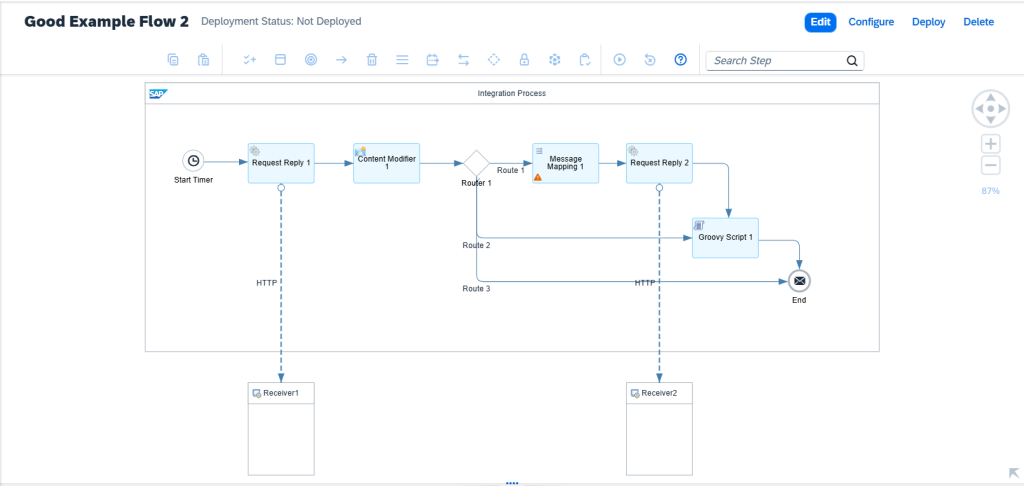Click the Route 2 label
Screen dimensions: 1024x486
[476, 246]
